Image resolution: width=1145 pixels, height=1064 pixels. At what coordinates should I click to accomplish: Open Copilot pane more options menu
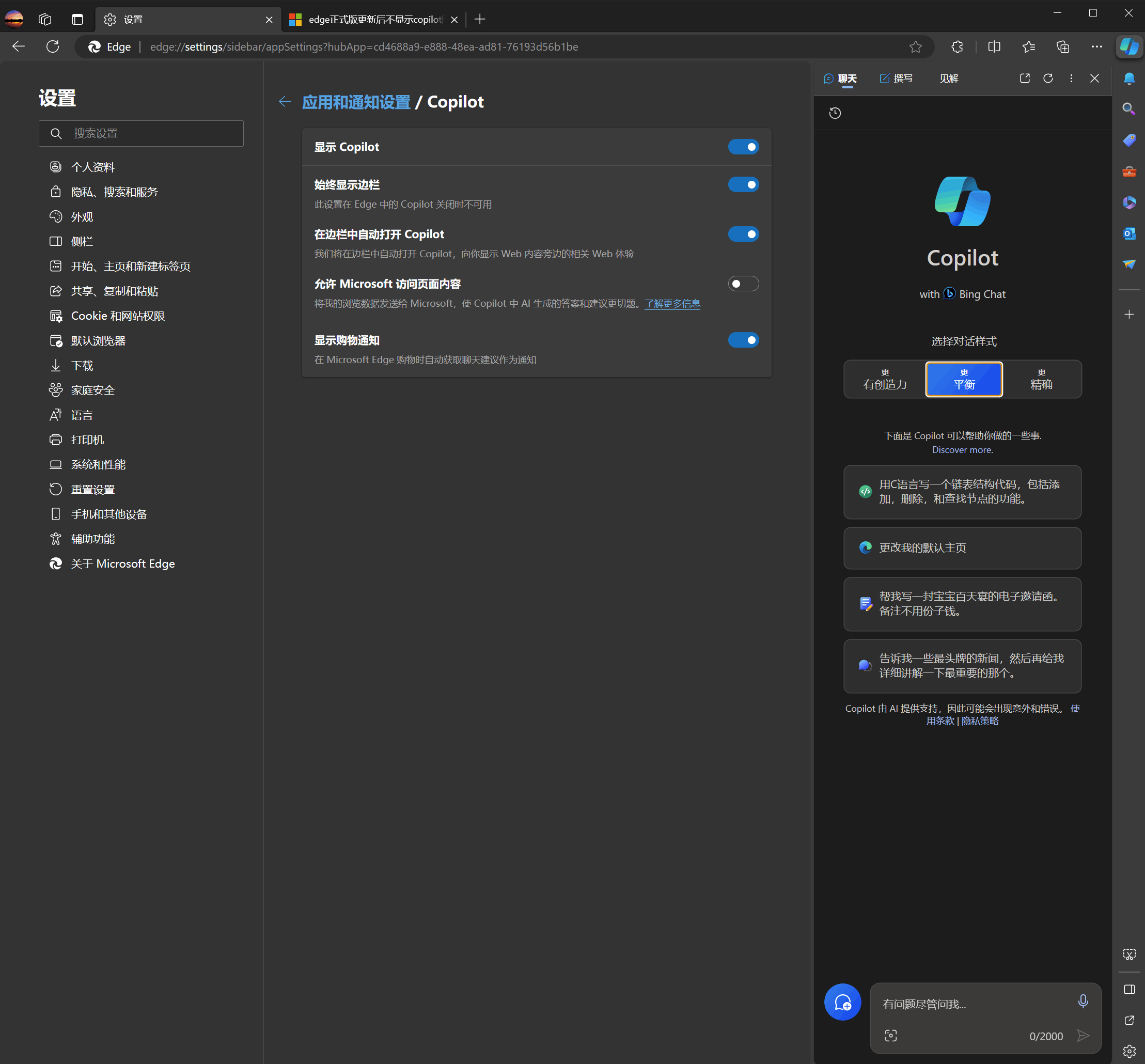(1071, 79)
